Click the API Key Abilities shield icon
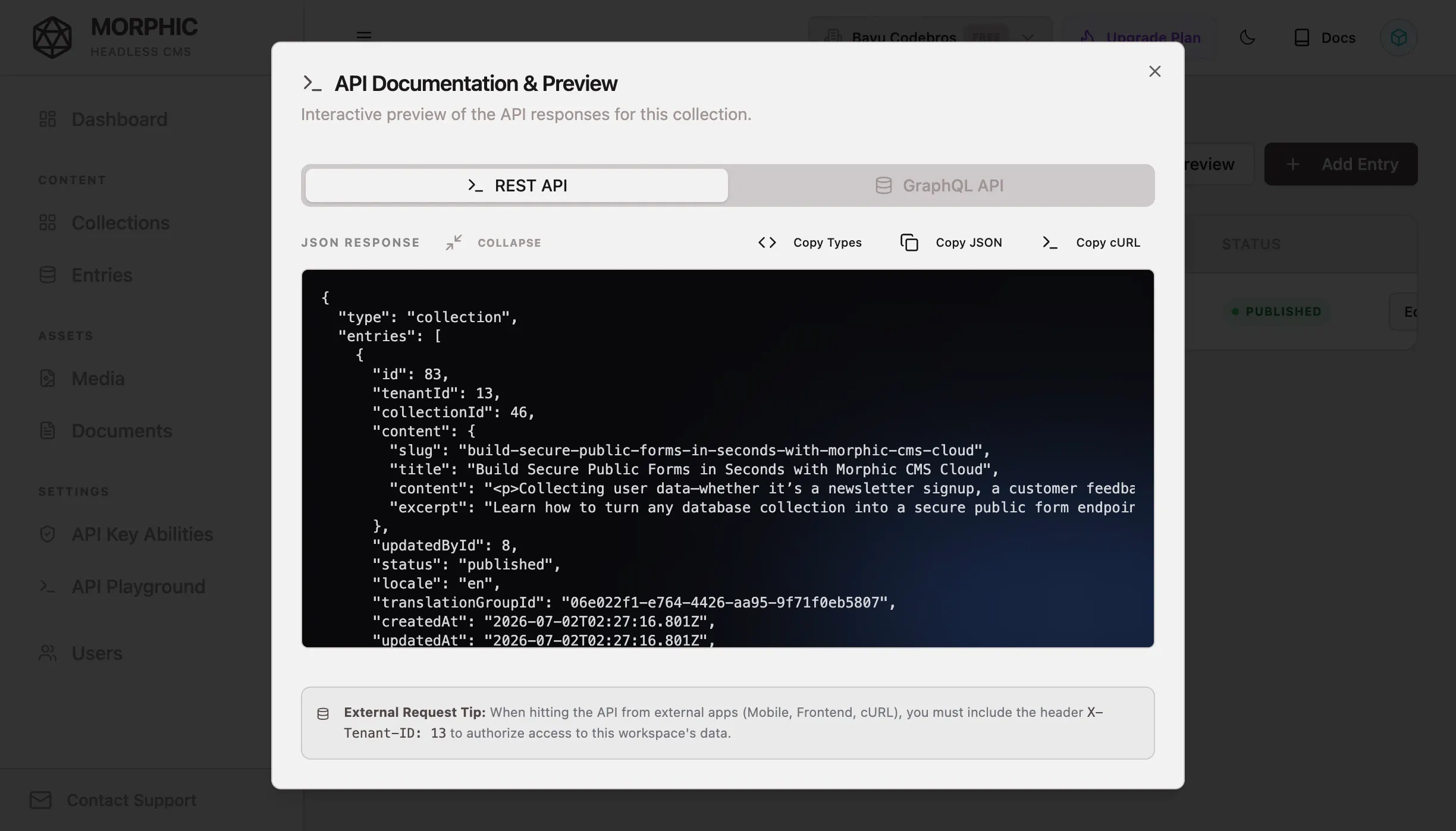The height and width of the screenshot is (831, 1456). coord(48,534)
